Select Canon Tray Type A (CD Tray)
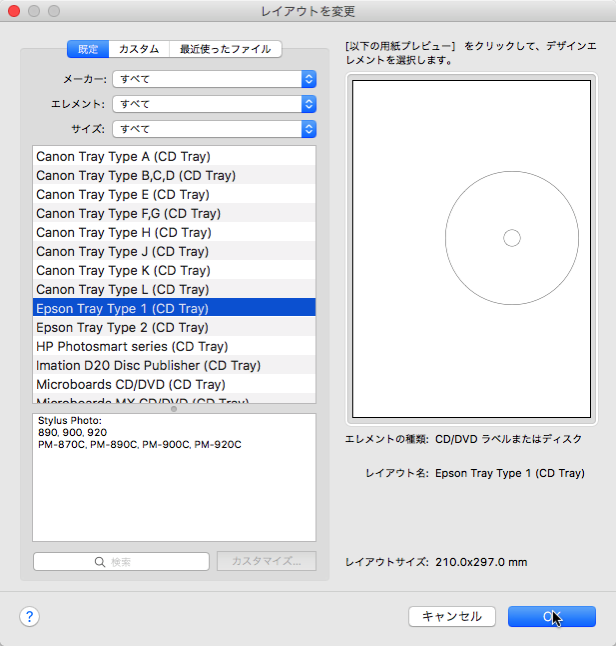Image resolution: width=616 pixels, height=646 pixels. [x=174, y=157]
